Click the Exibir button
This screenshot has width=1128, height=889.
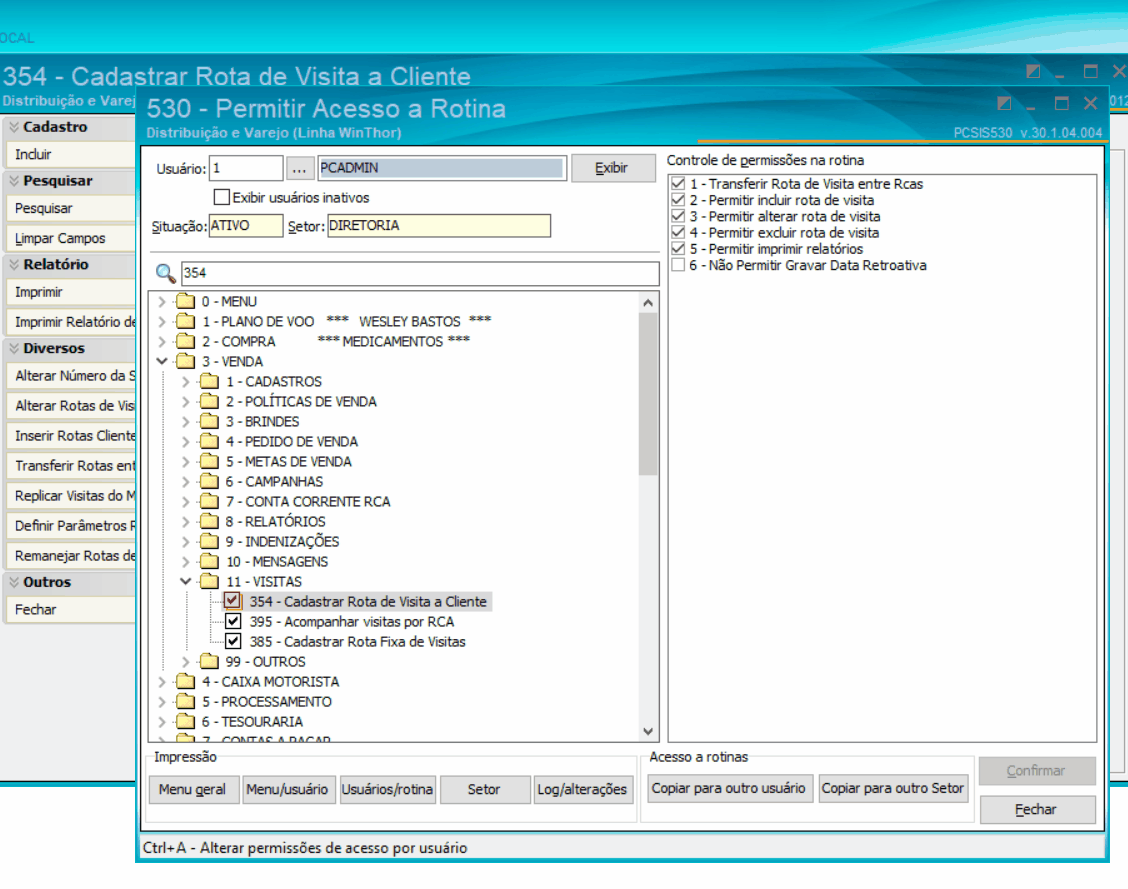pyautogui.click(x=612, y=168)
